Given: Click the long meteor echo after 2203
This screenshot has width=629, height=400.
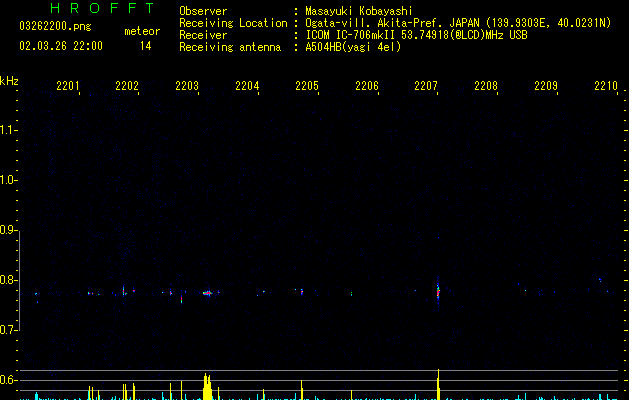Looking at the screenshot, I should point(207,293).
